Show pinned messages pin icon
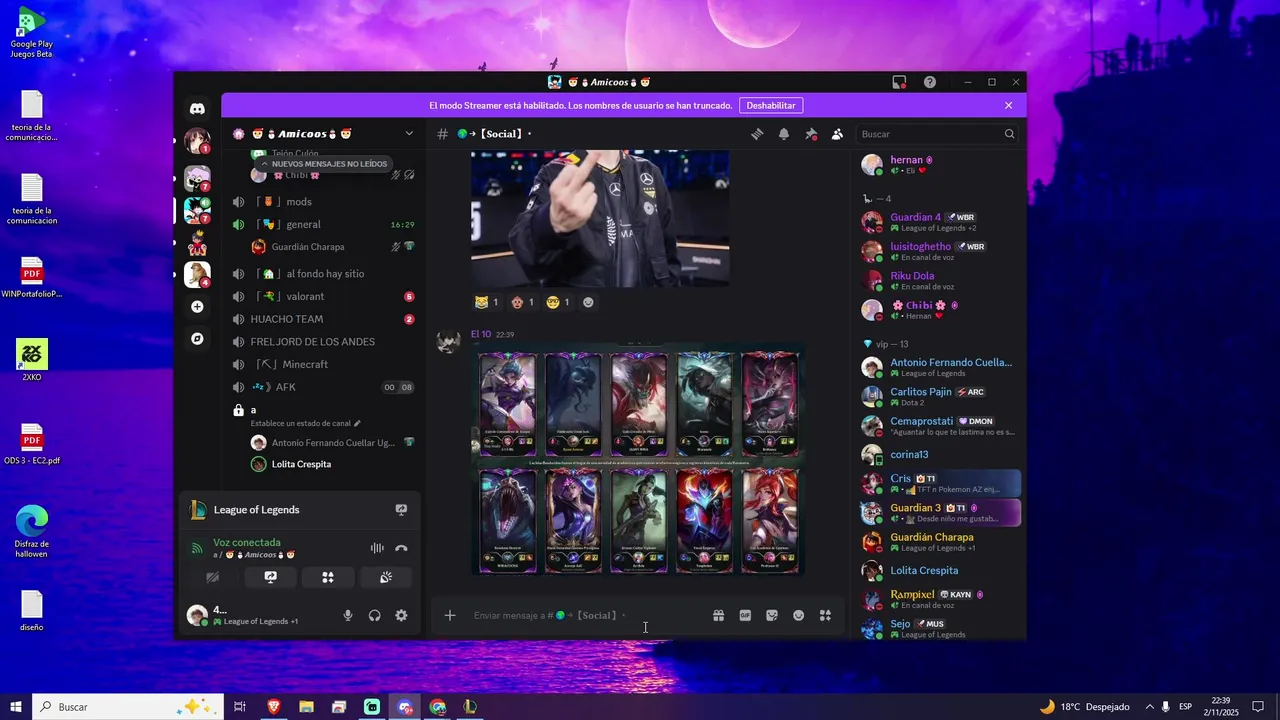Image resolution: width=1280 pixels, height=720 pixels. (x=811, y=134)
